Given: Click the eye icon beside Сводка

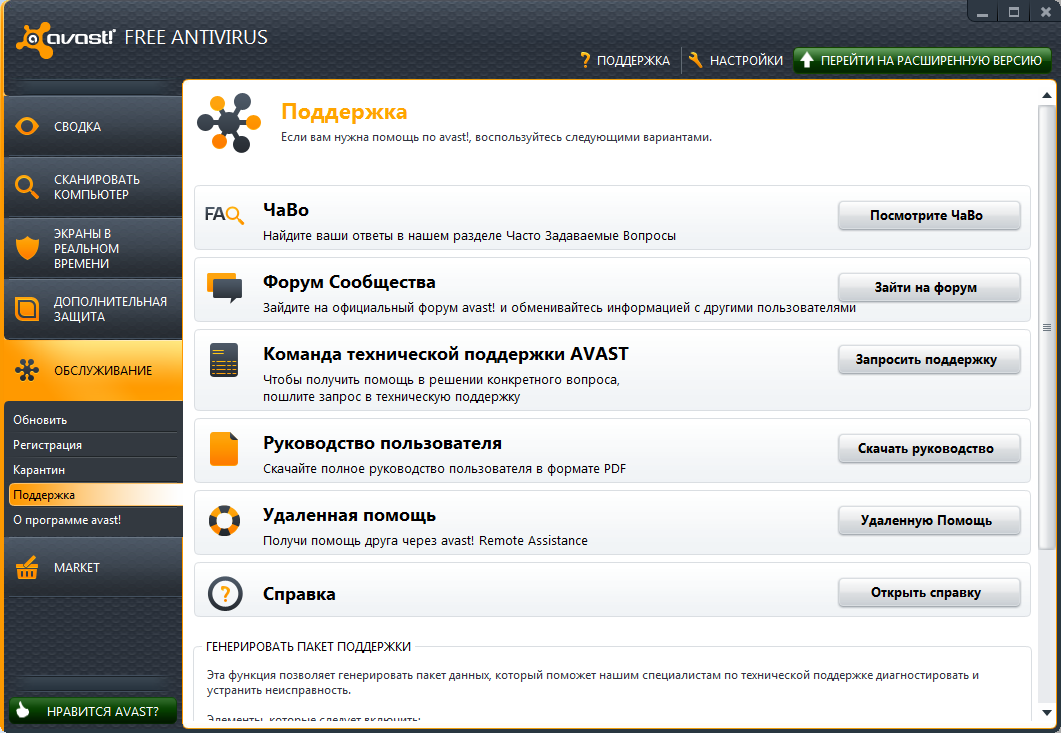Looking at the screenshot, I should [x=27, y=127].
